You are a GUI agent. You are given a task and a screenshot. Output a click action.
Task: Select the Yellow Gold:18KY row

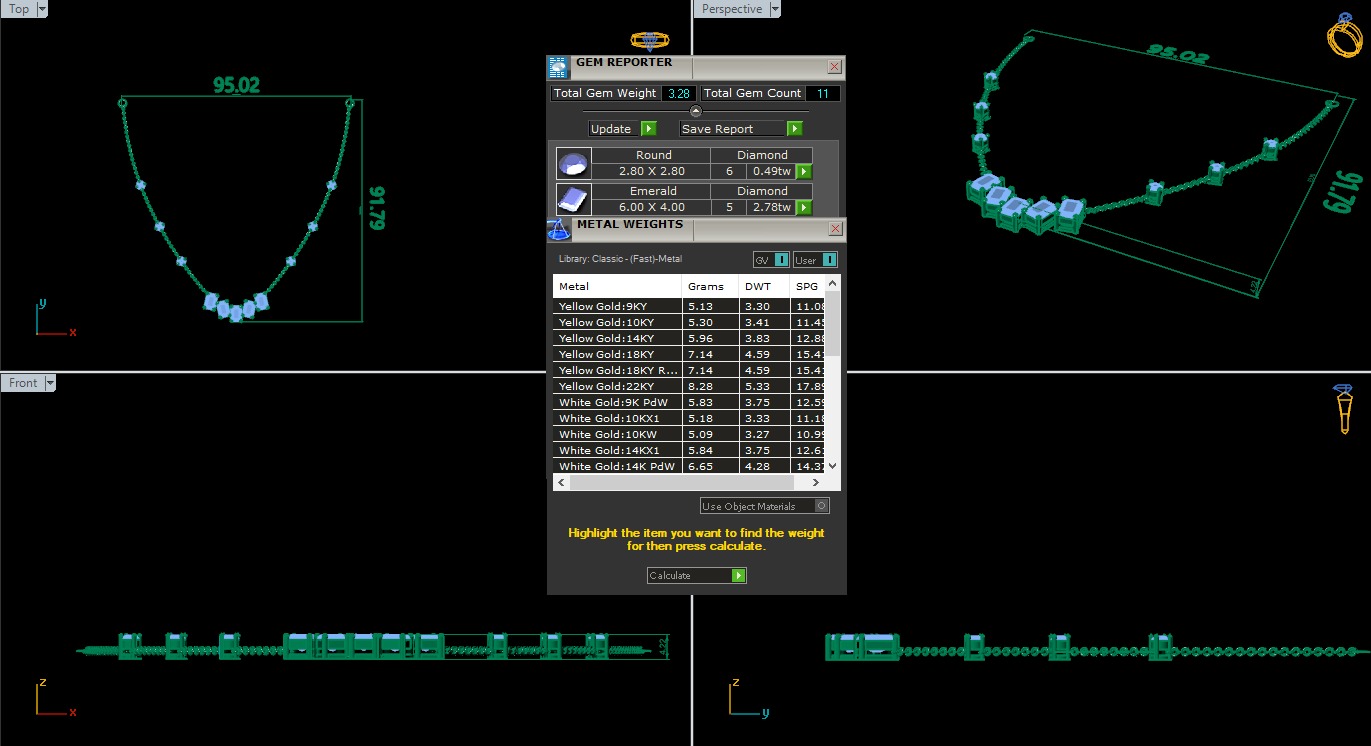(690, 354)
